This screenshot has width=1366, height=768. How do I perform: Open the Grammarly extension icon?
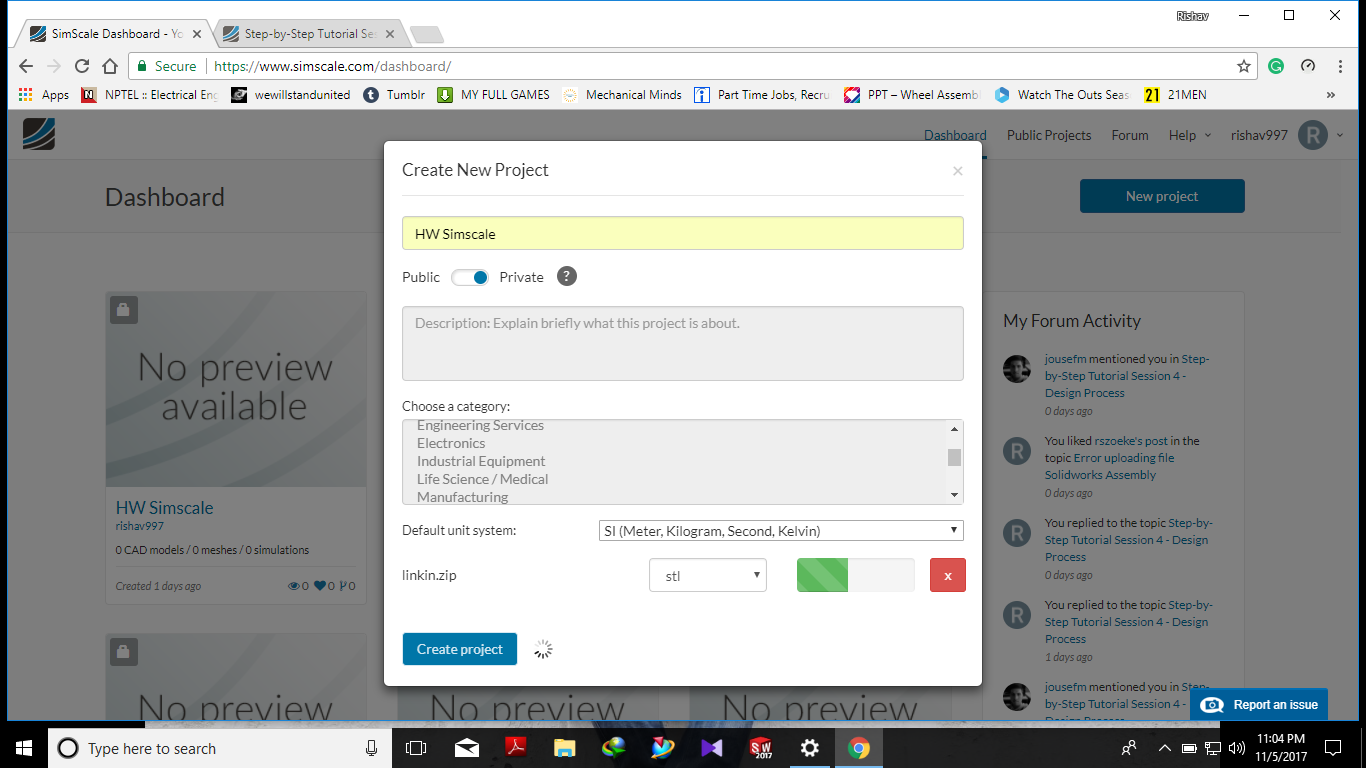click(x=1276, y=66)
